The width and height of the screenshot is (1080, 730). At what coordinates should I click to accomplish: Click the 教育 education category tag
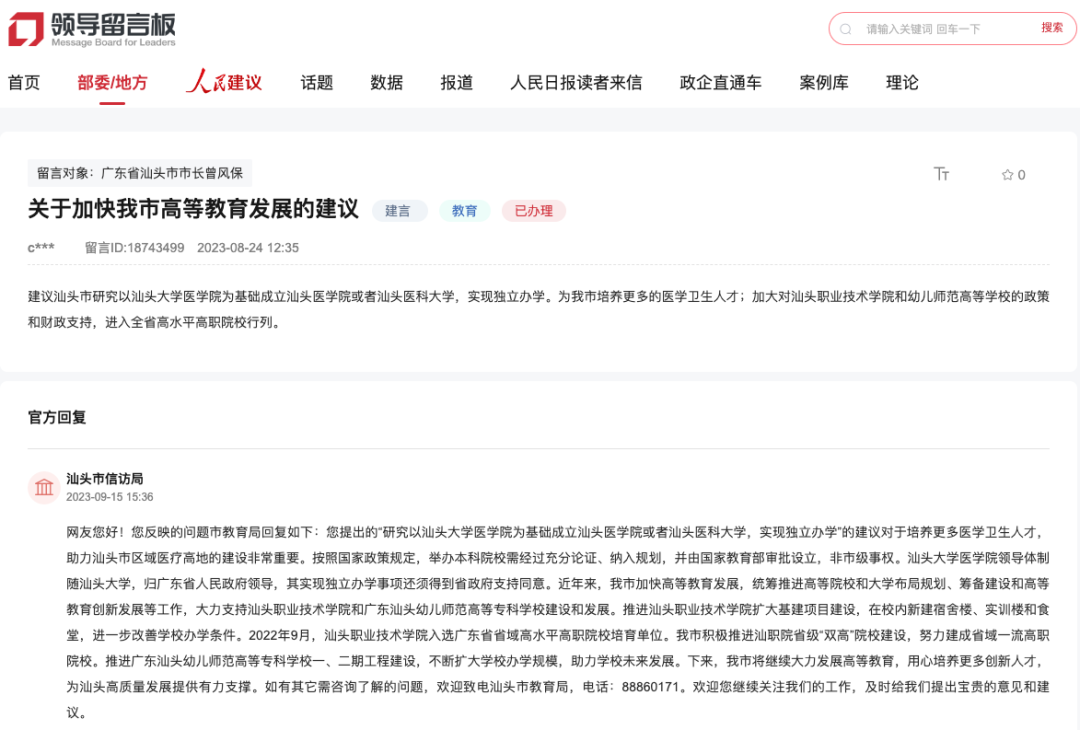(x=464, y=211)
